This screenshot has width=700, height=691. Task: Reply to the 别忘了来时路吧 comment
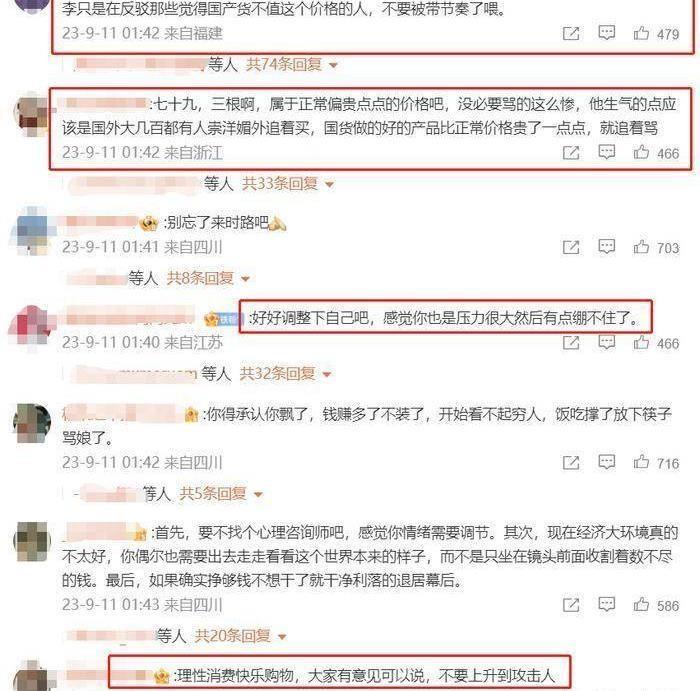point(606,246)
